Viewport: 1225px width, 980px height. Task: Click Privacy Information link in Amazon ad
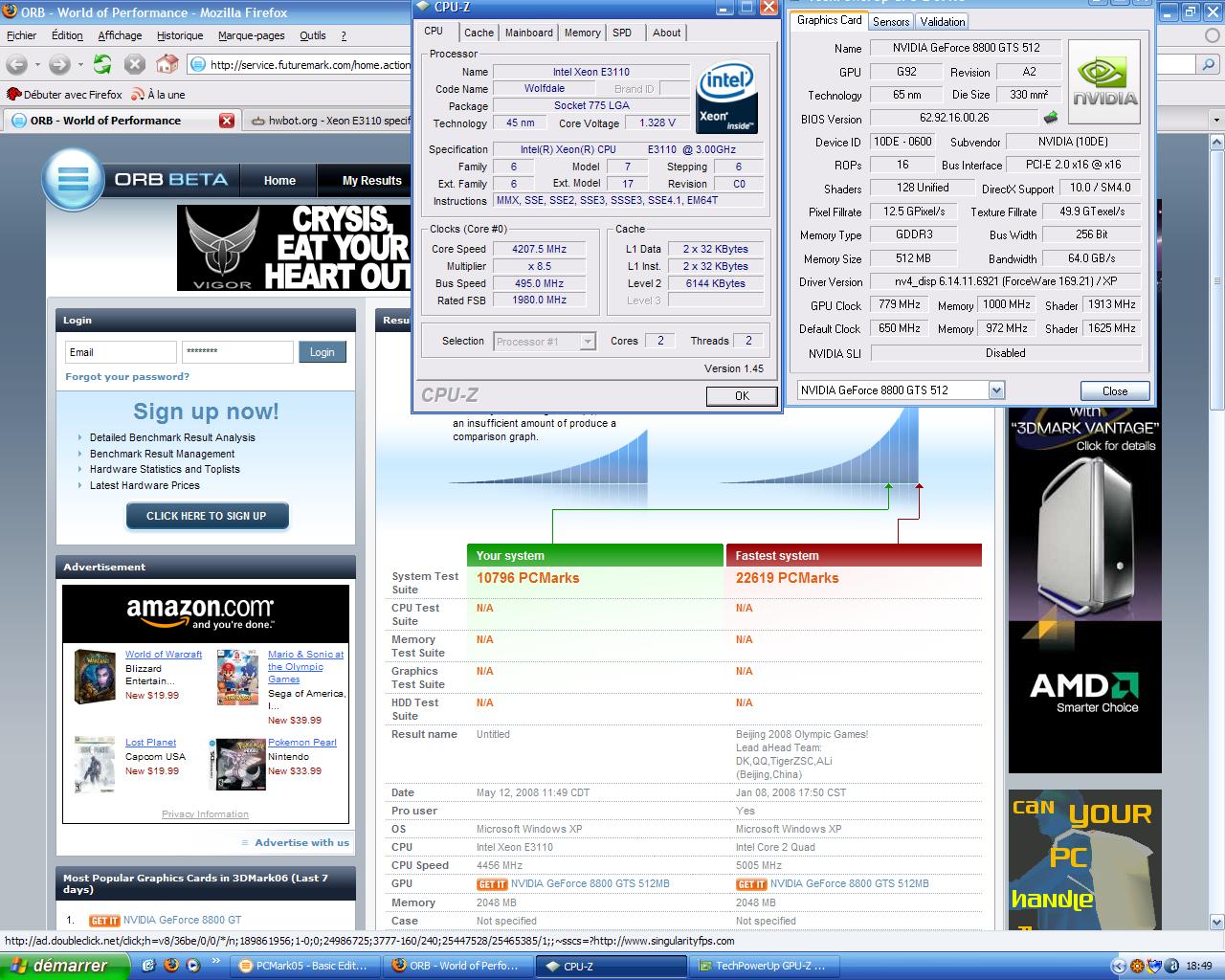(x=205, y=814)
